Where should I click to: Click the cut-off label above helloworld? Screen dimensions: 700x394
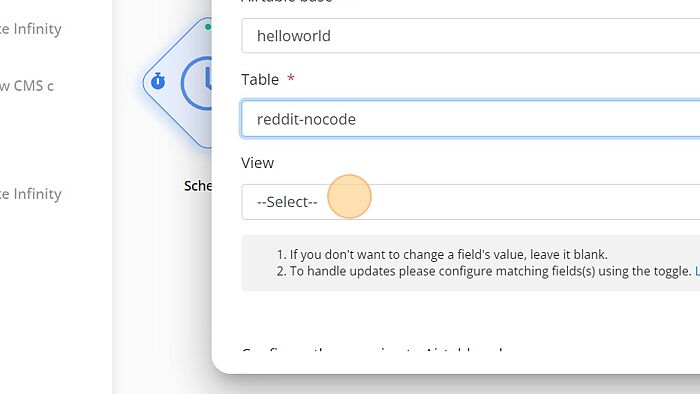click(287, 1)
